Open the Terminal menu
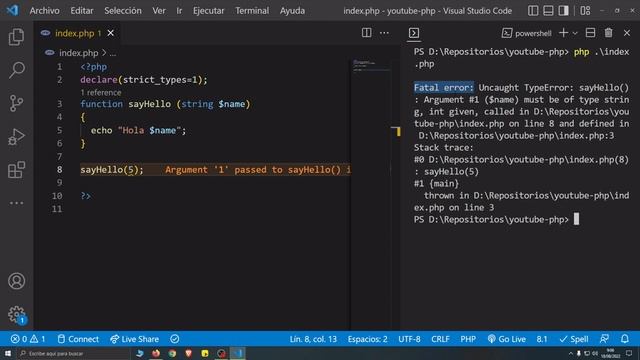Viewport: 640px width, 360px height. point(252,11)
